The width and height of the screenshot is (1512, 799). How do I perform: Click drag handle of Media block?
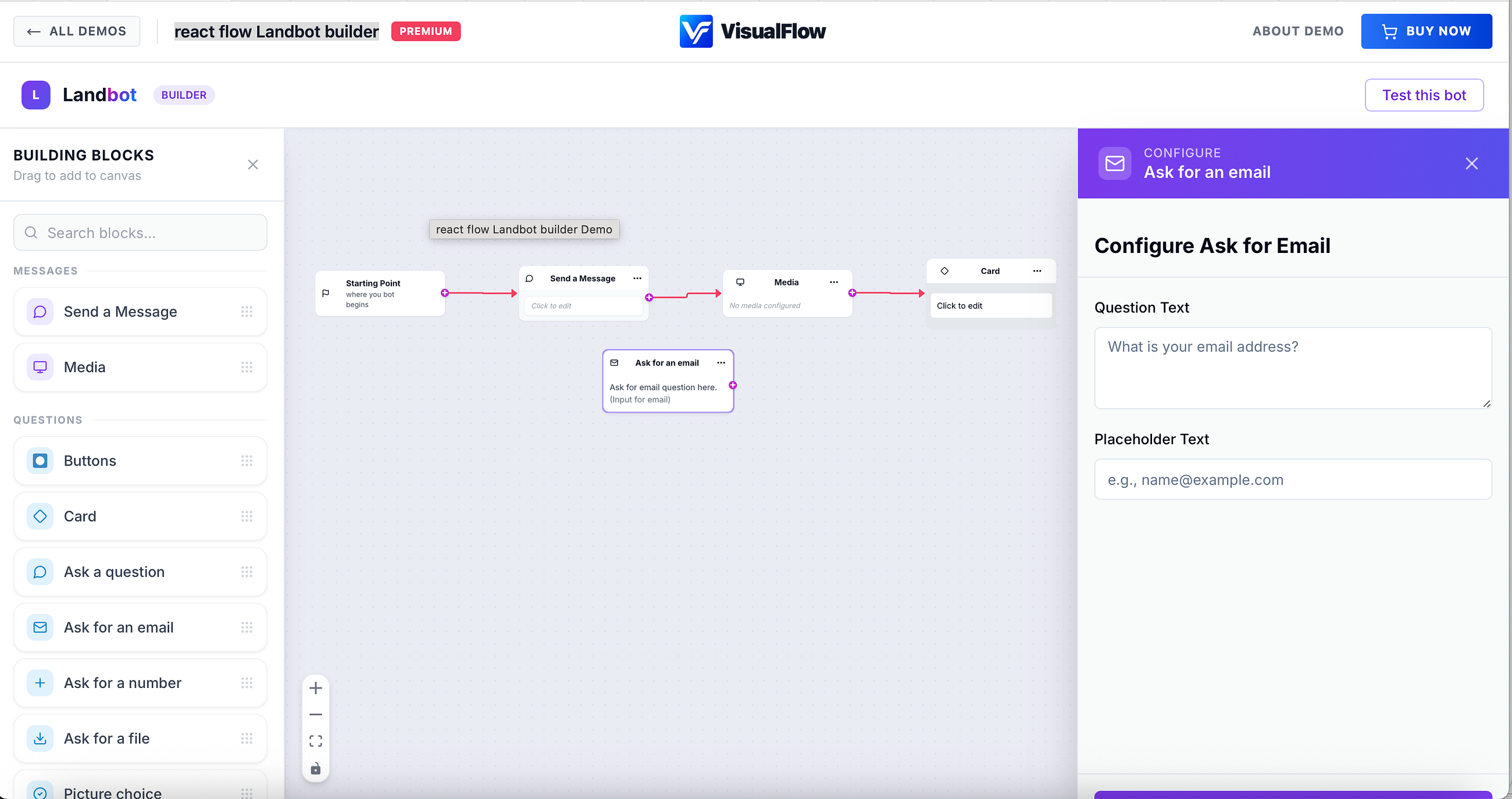(x=247, y=367)
